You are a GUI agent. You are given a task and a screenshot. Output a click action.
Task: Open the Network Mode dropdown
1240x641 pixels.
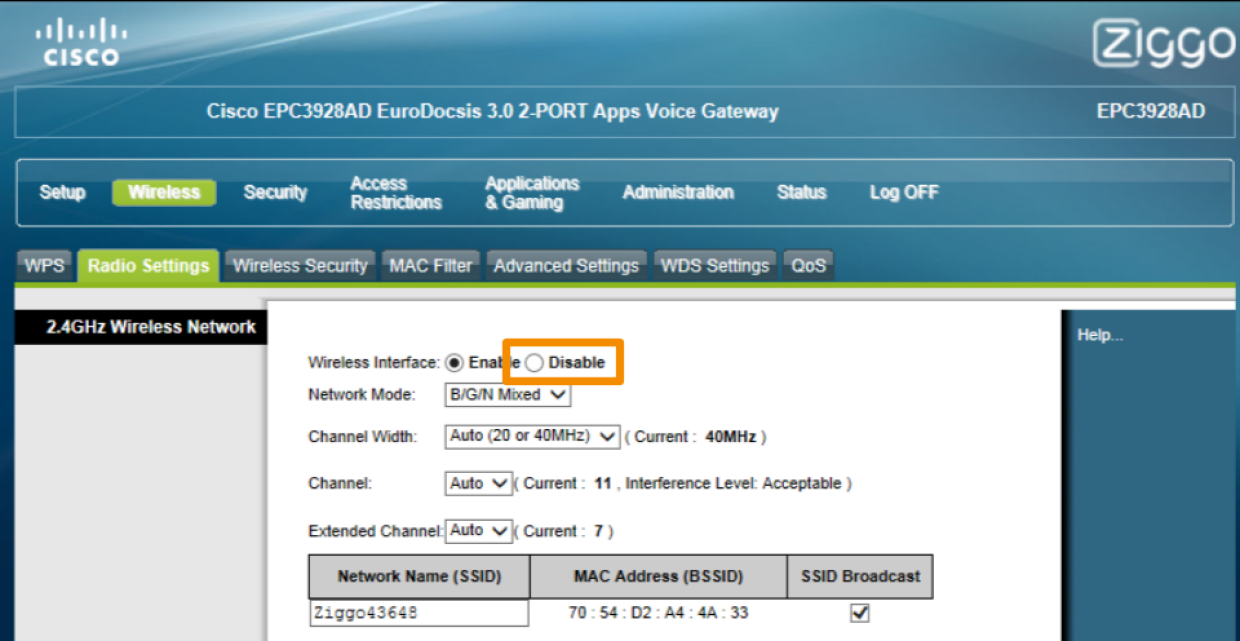tap(507, 395)
